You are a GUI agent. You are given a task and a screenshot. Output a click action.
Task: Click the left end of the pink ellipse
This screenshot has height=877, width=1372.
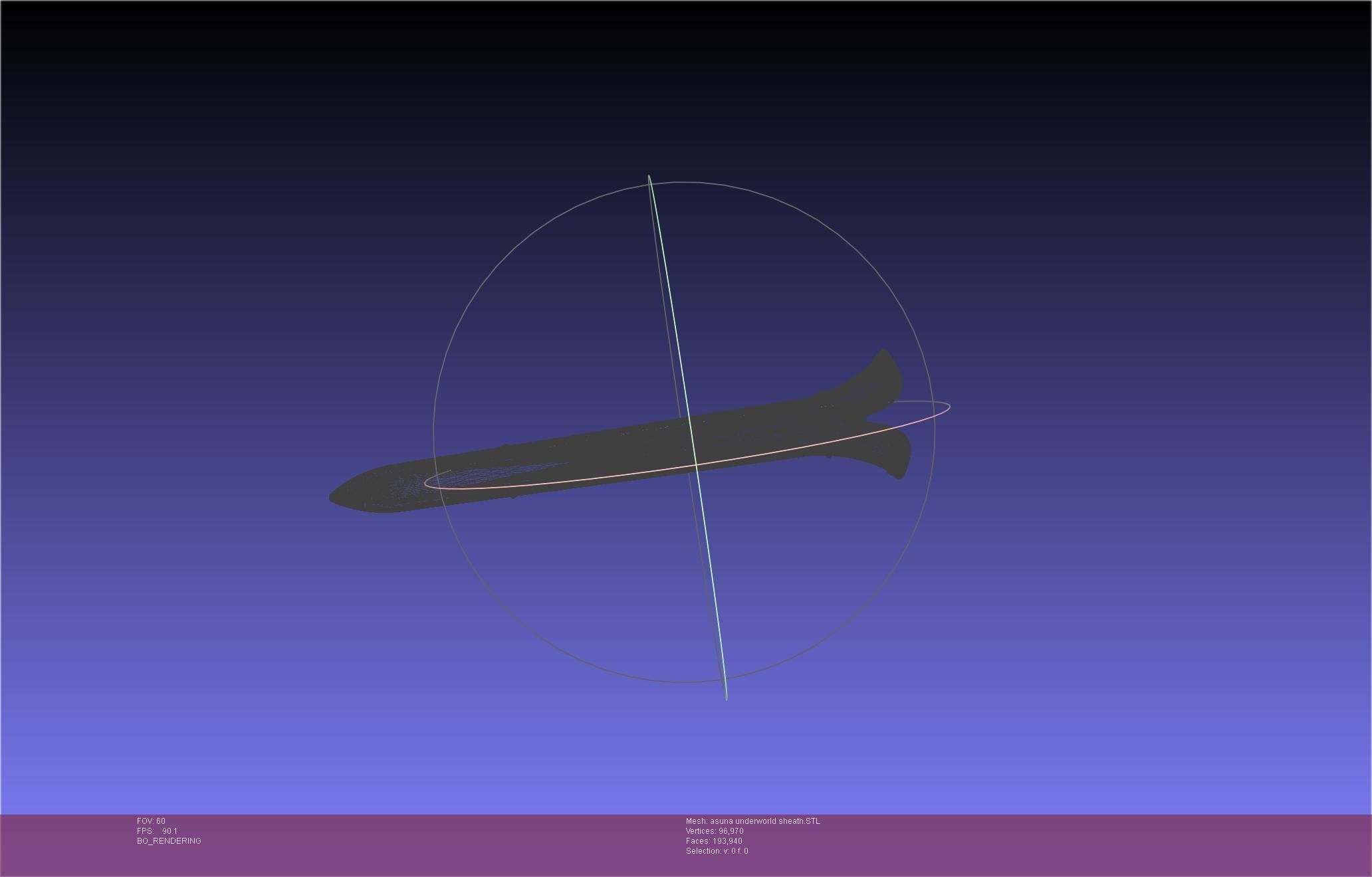pyautogui.click(x=425, y=483)
